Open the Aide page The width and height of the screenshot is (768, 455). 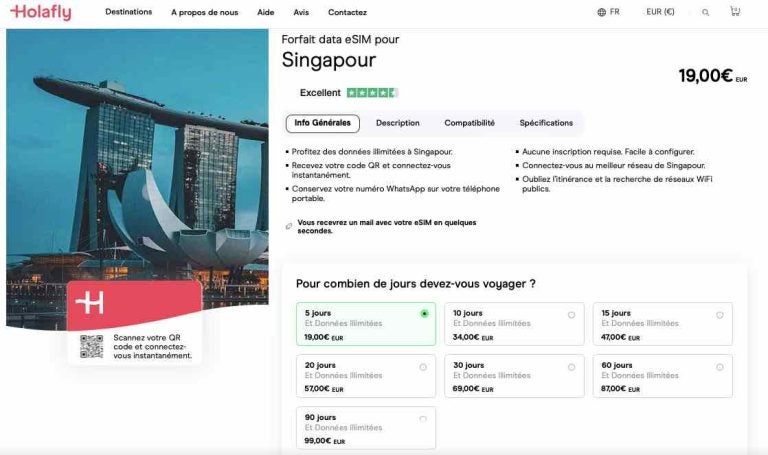click(x=265, y=13)
